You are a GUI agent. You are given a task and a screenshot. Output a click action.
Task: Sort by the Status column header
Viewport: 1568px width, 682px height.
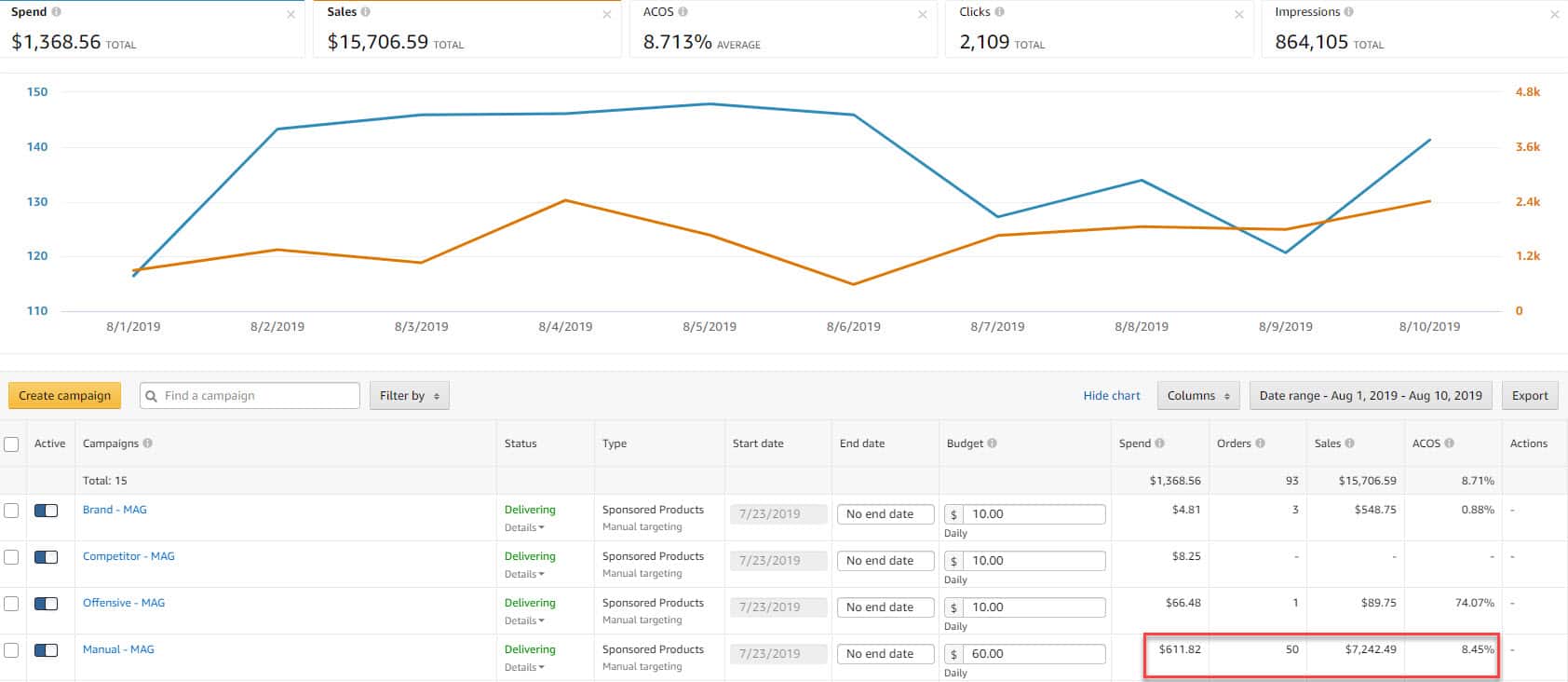520,443
